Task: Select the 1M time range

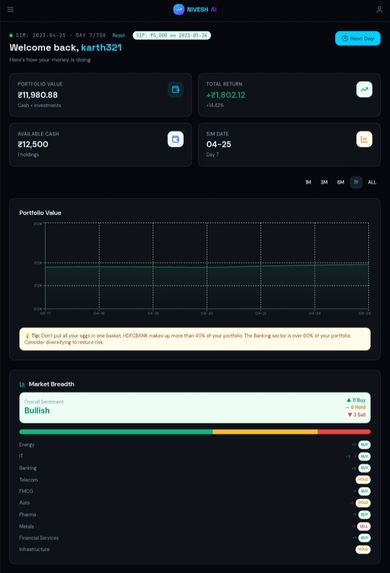Action: click(x=308, y=182)
